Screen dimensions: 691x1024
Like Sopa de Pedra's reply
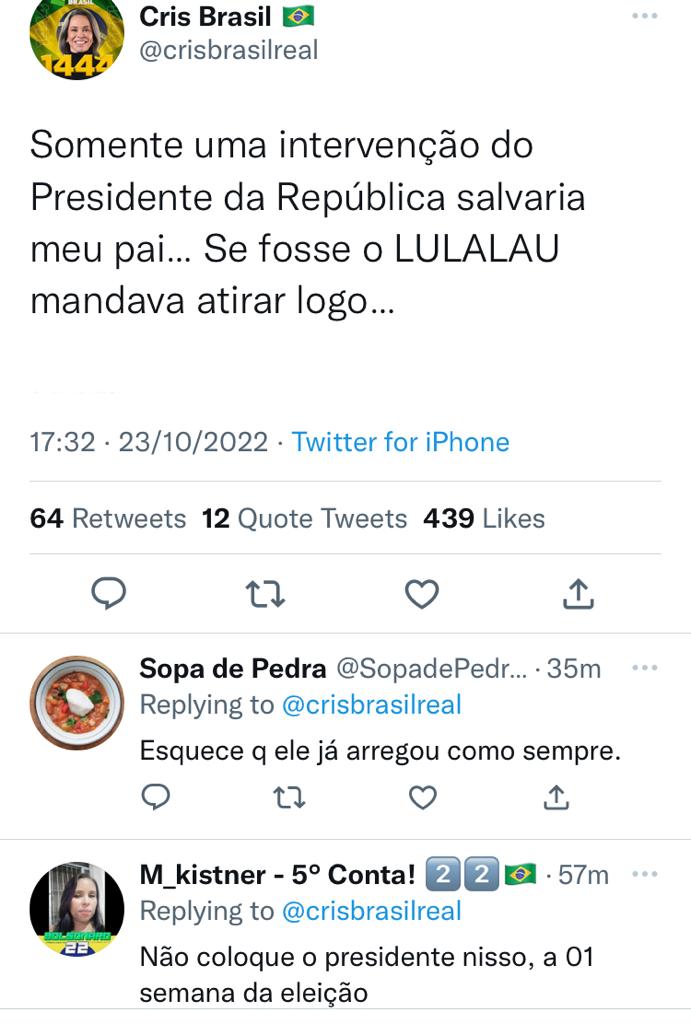click(x=423, y=797)
